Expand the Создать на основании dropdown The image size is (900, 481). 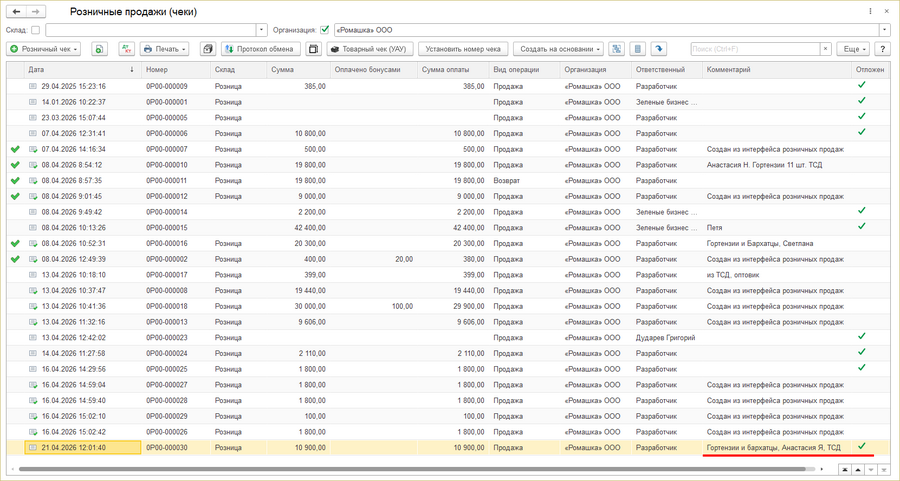(x=559, y=49)
